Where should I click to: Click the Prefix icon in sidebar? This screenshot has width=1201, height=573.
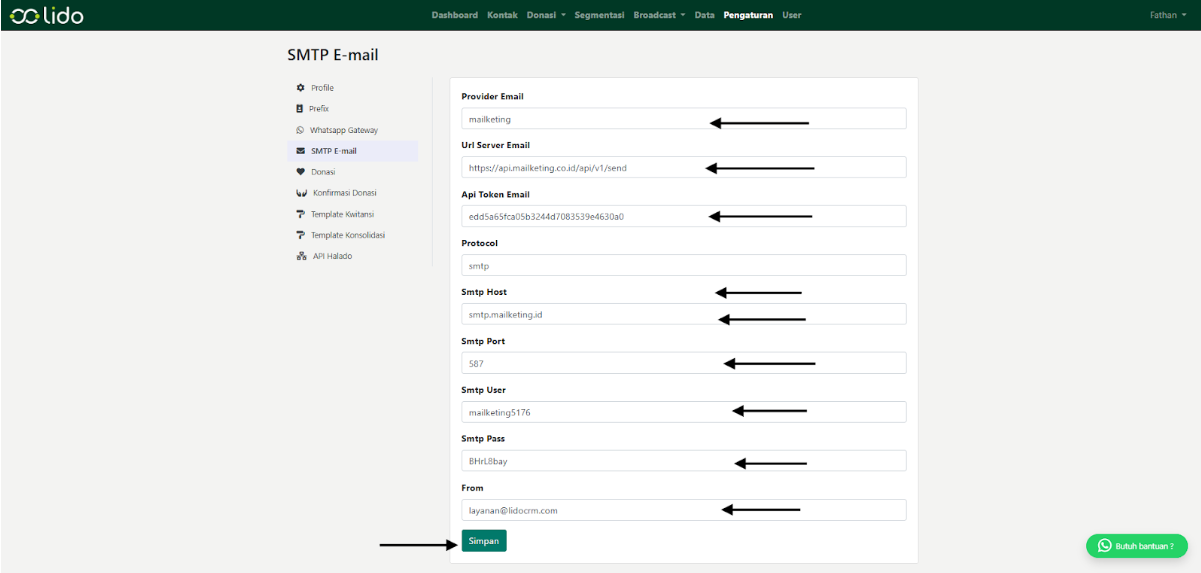click(300, 109)
